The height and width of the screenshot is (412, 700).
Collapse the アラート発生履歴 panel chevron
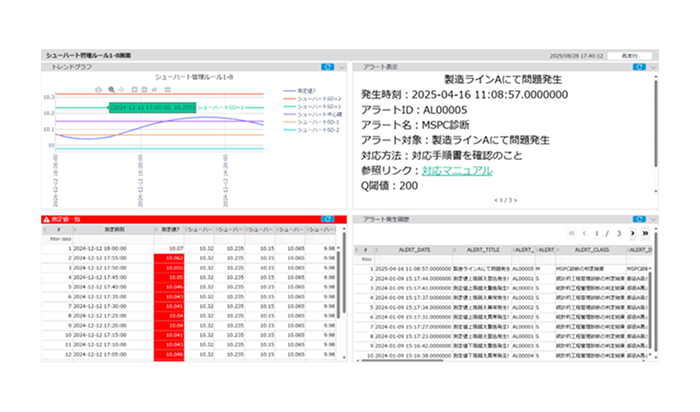click(650, 217)
